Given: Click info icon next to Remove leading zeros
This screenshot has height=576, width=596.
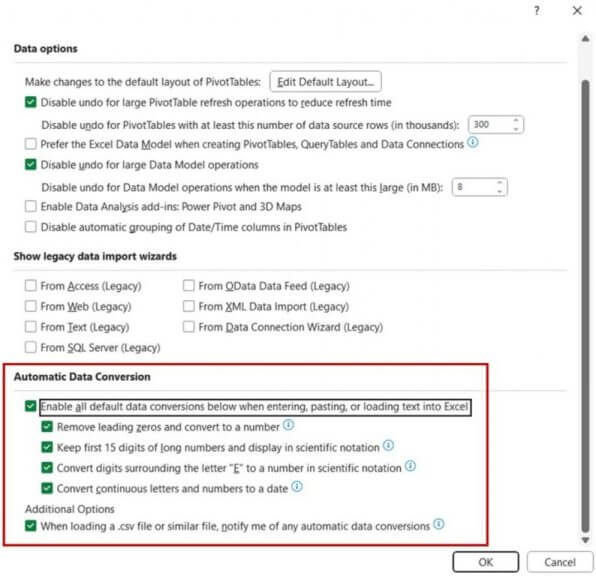Looking at the screenshot, I should point(288,425).
